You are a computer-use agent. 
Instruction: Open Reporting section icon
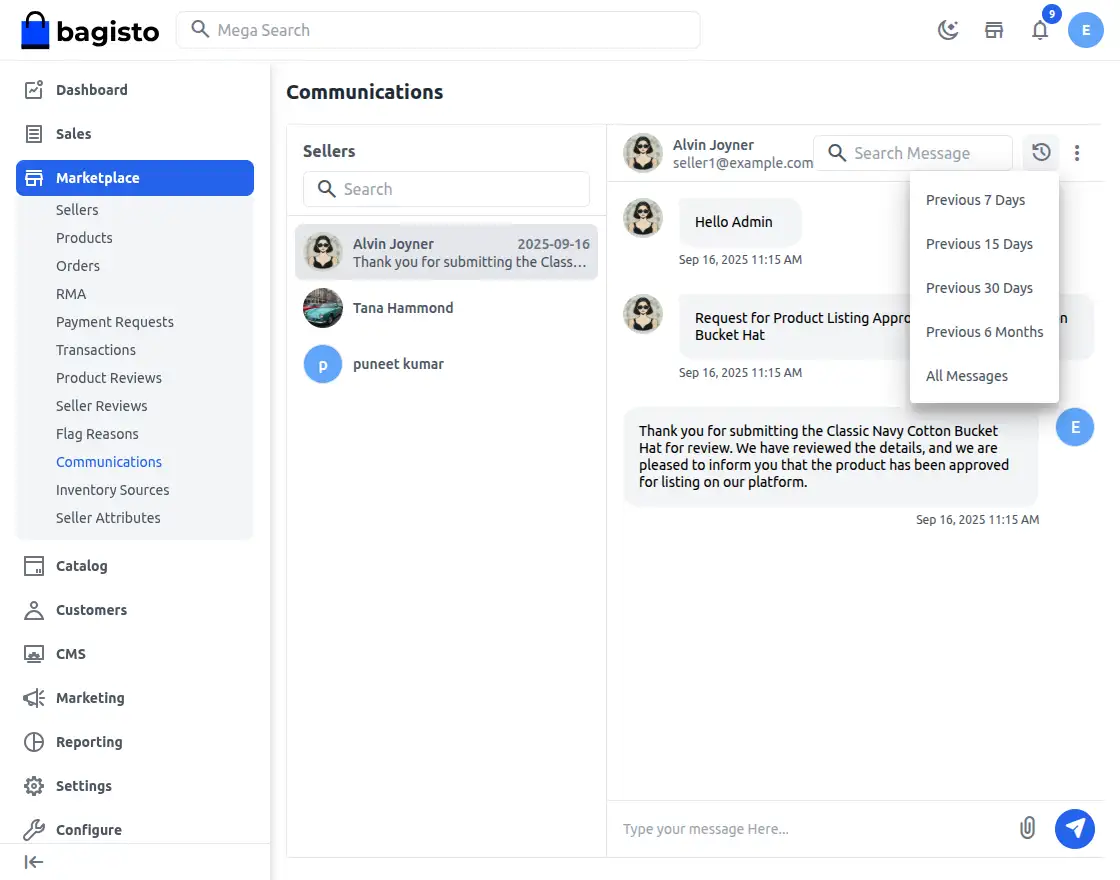point(34,742)
